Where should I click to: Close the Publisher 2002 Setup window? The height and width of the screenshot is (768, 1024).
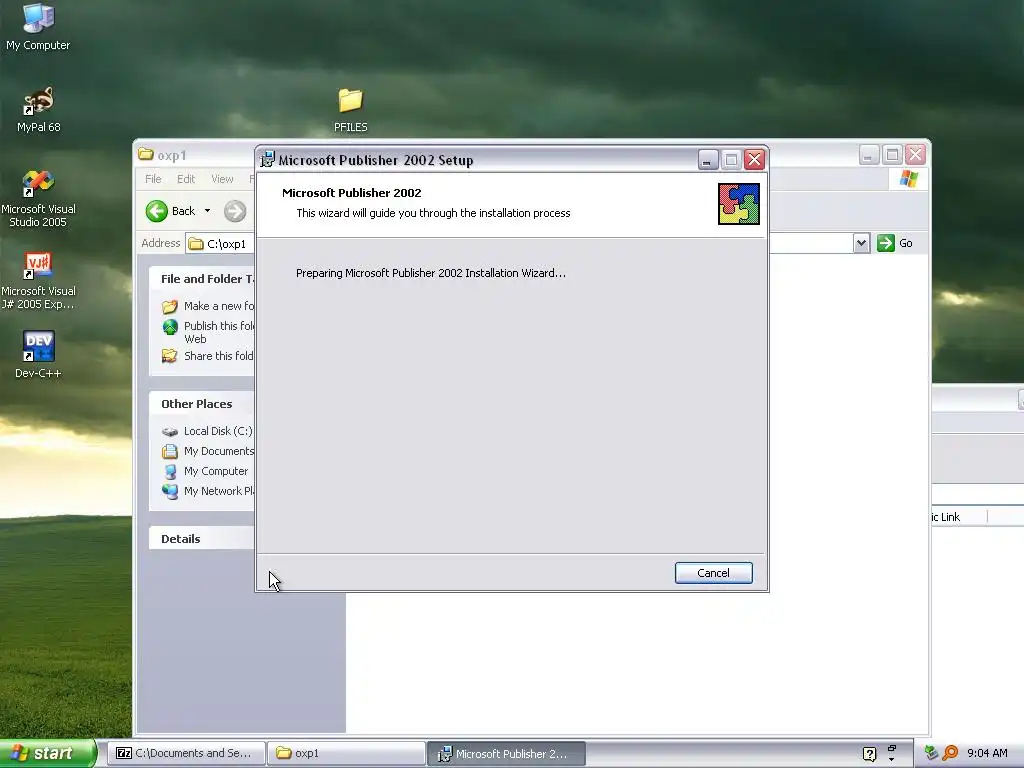point(754,159)
